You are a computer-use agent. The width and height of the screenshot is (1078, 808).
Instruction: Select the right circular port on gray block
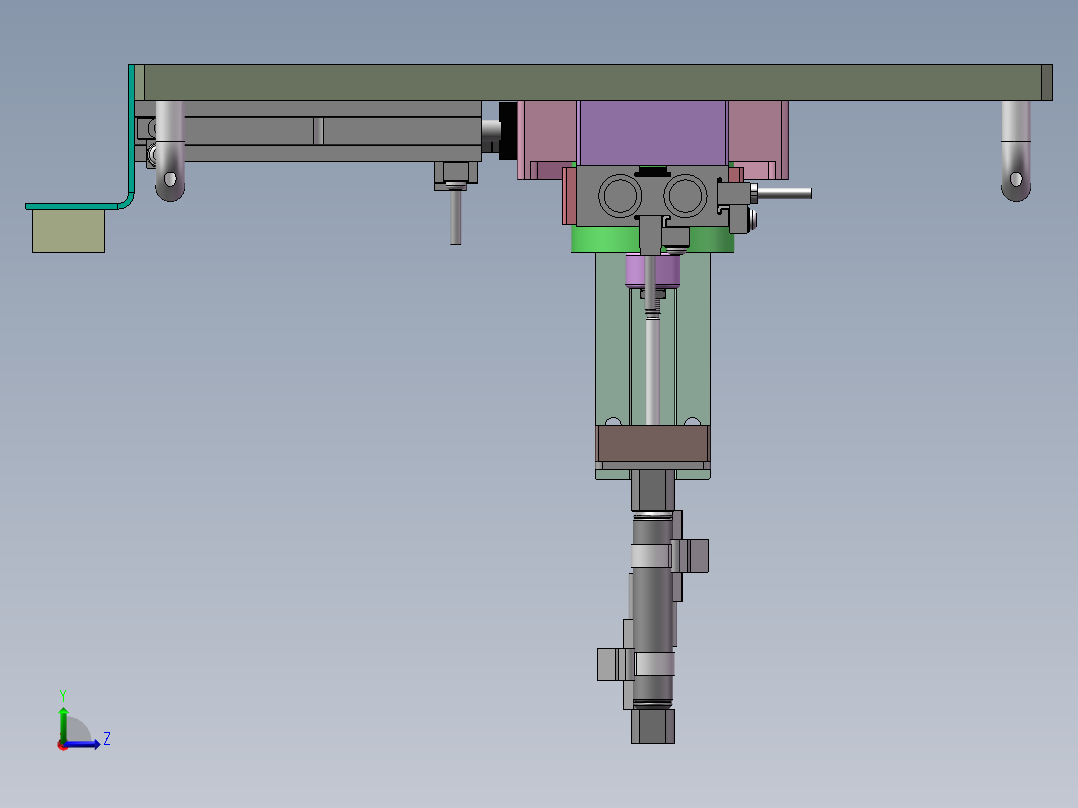click(x=685, y=195)
